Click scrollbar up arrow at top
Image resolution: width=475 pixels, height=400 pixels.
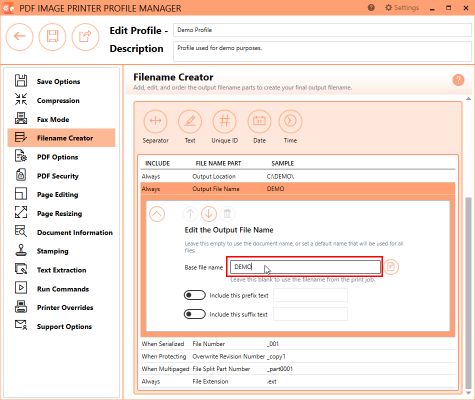468,99
